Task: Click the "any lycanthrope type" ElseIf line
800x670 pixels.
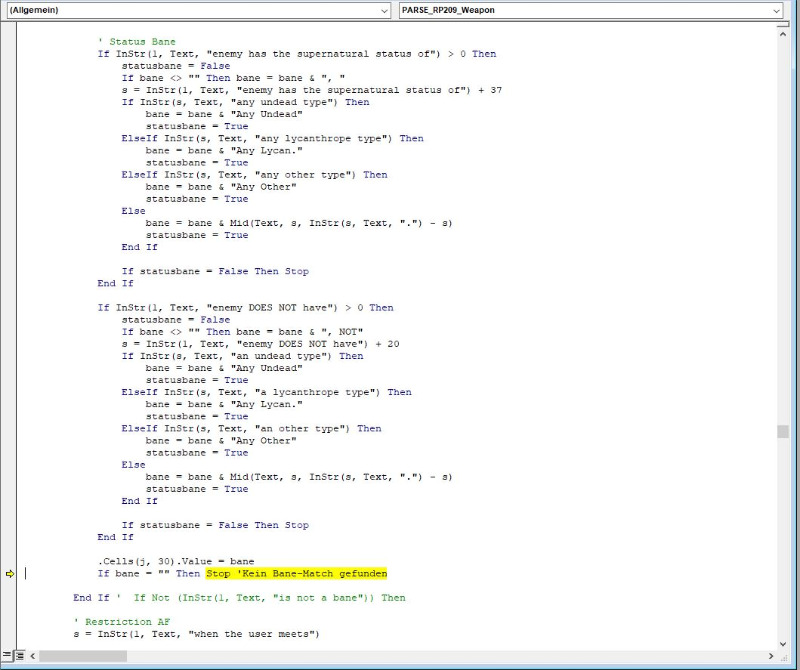Action: click(272, 138)
